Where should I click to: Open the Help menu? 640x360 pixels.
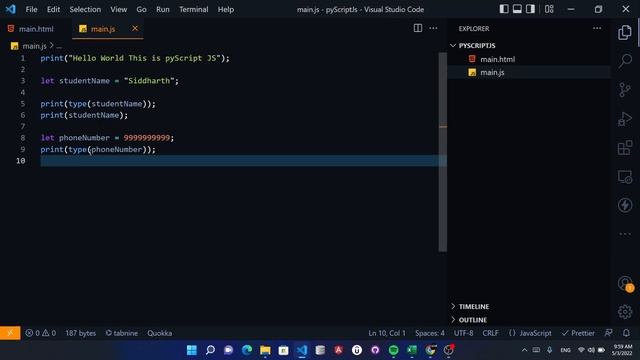click(x=225, y=9)
